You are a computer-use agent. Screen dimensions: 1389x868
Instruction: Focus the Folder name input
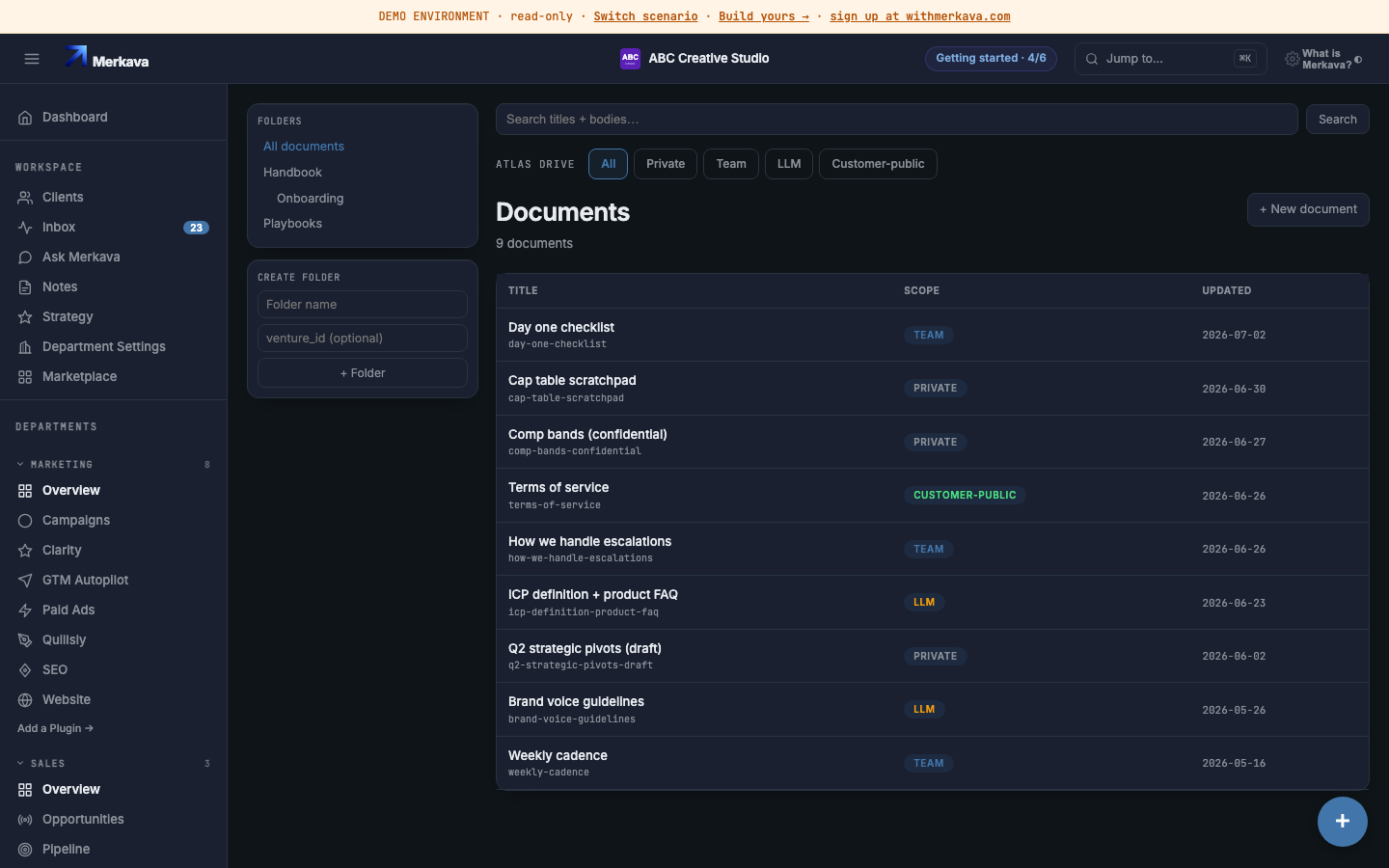[363, 305]
